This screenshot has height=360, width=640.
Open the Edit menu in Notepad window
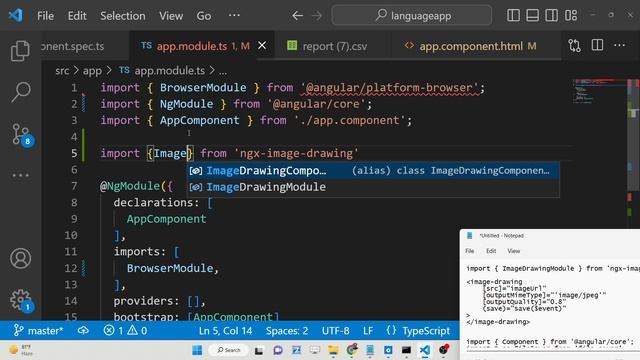(491, 251)
